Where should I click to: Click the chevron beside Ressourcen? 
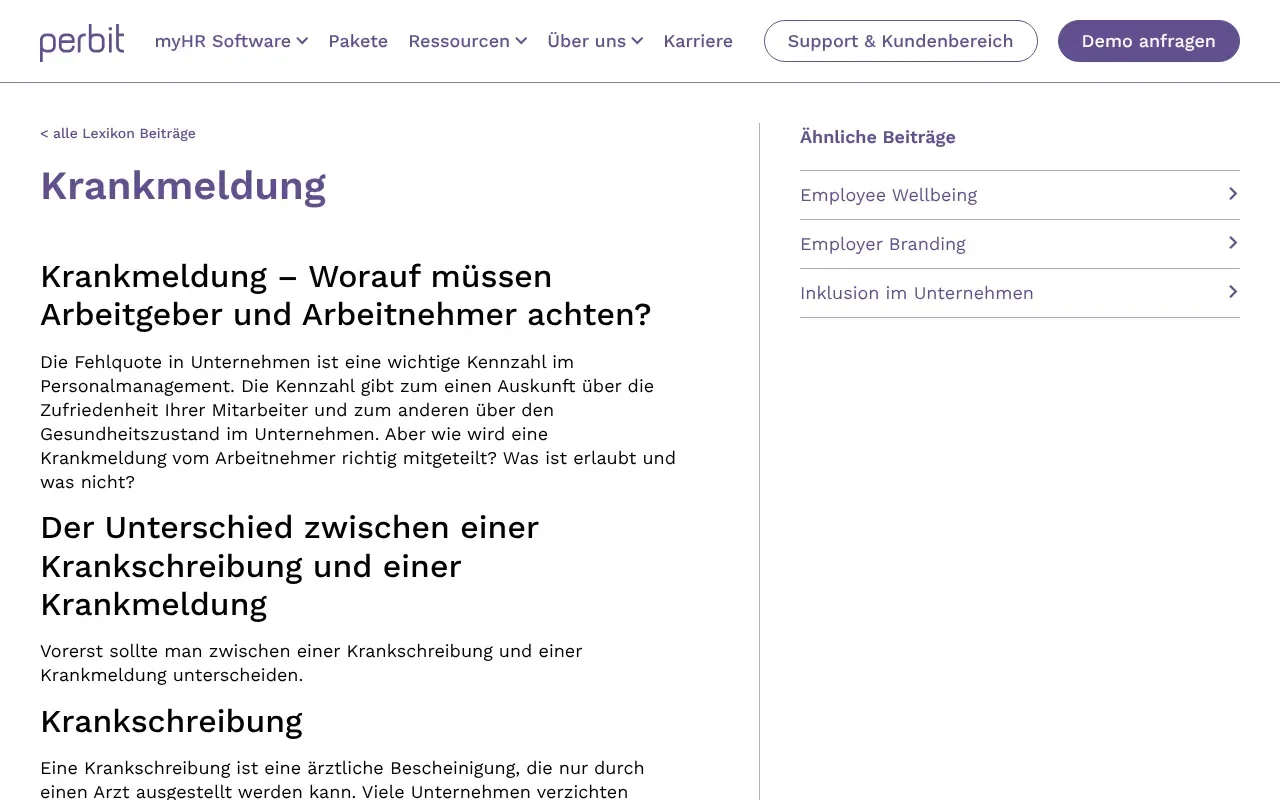pos(521,41)
